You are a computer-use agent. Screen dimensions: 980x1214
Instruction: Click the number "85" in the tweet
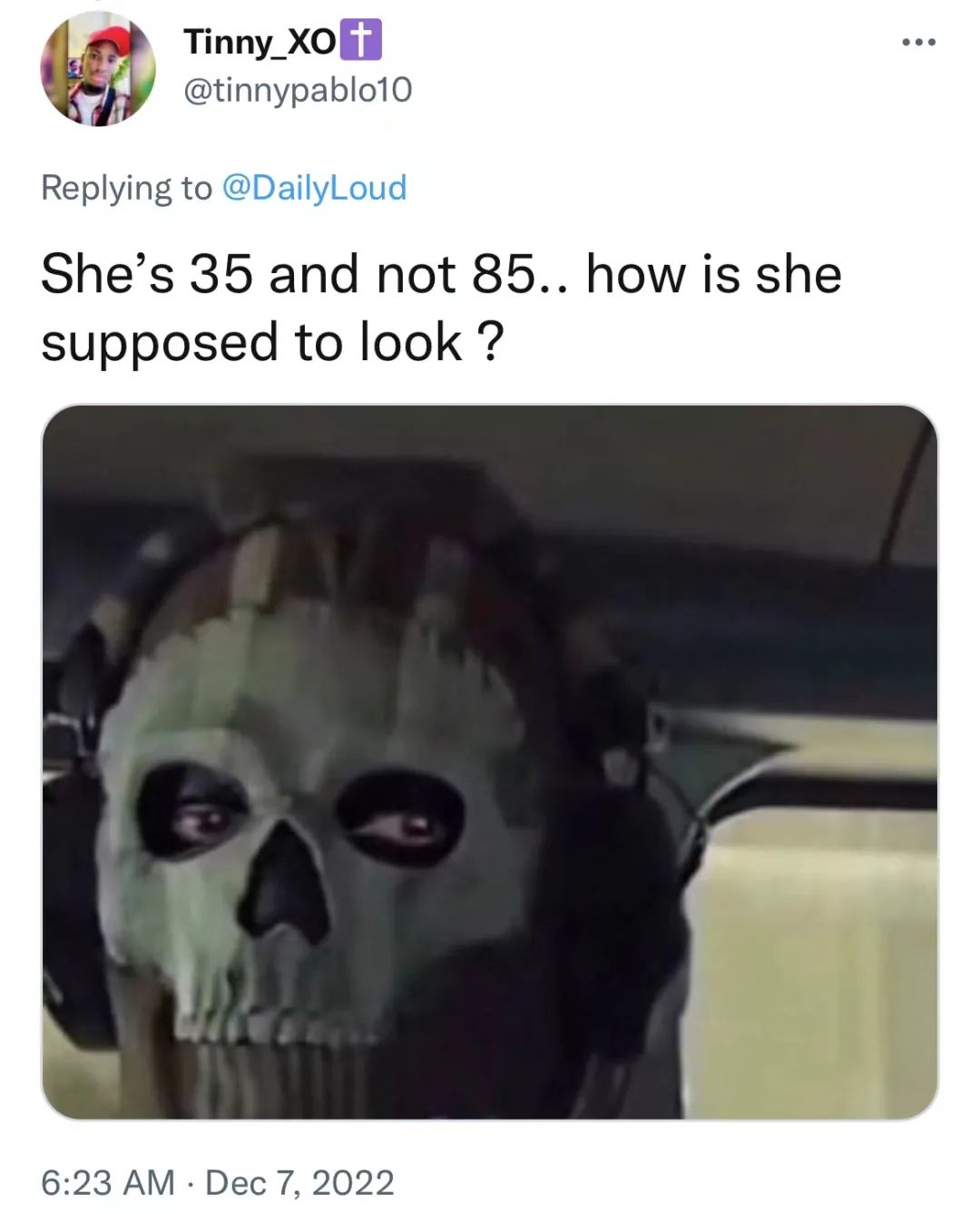click(x=504, y=274)
